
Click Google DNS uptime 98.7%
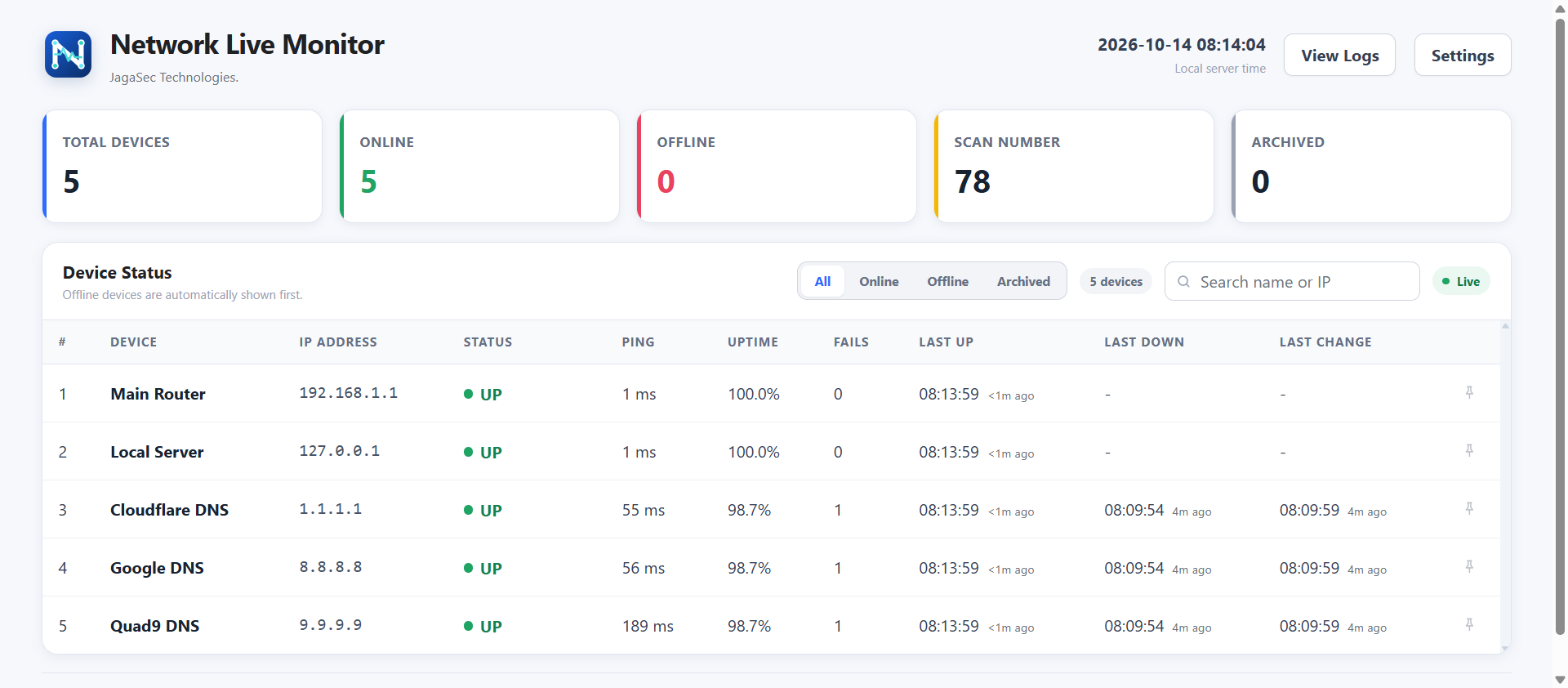click(749, 568)
